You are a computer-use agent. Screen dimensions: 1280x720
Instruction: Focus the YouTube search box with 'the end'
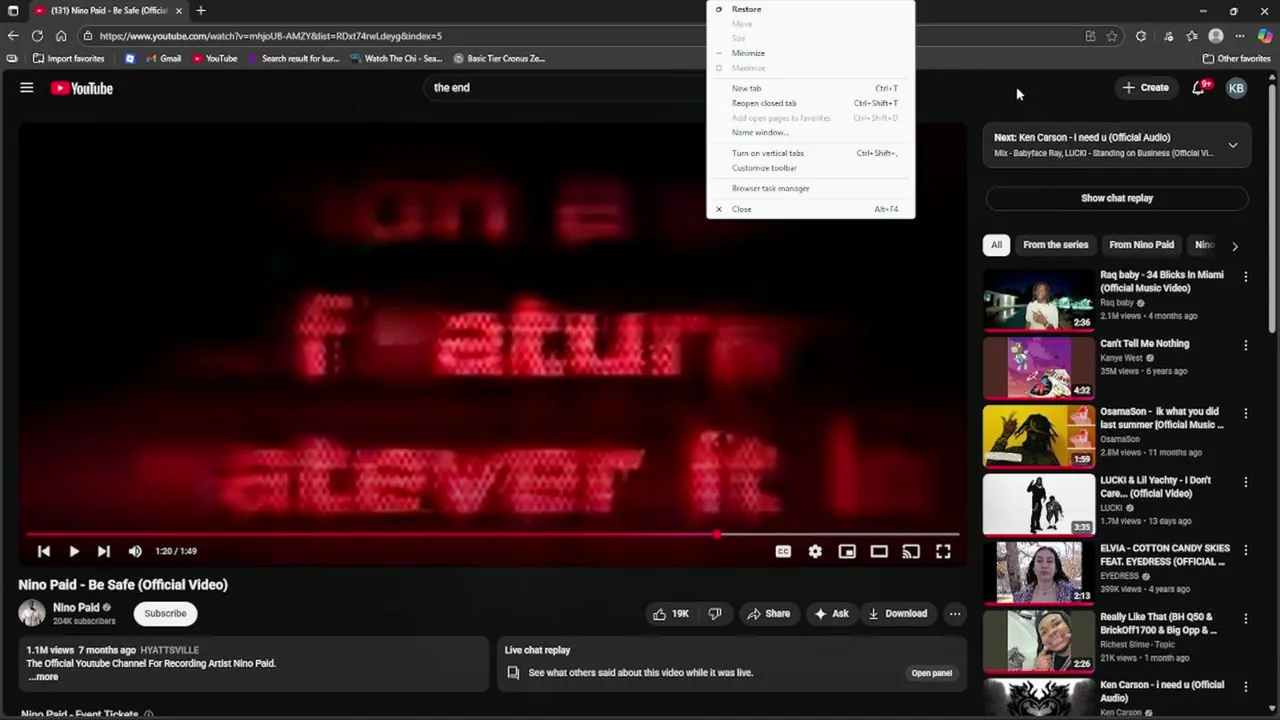point(565,88)
